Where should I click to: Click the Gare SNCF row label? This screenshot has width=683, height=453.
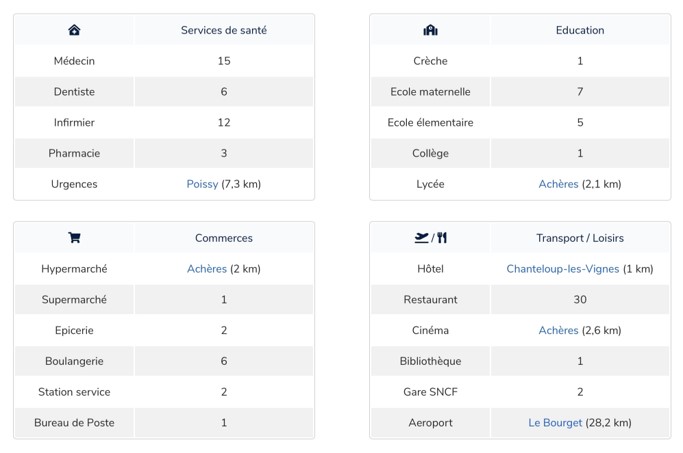click(430, 392)
